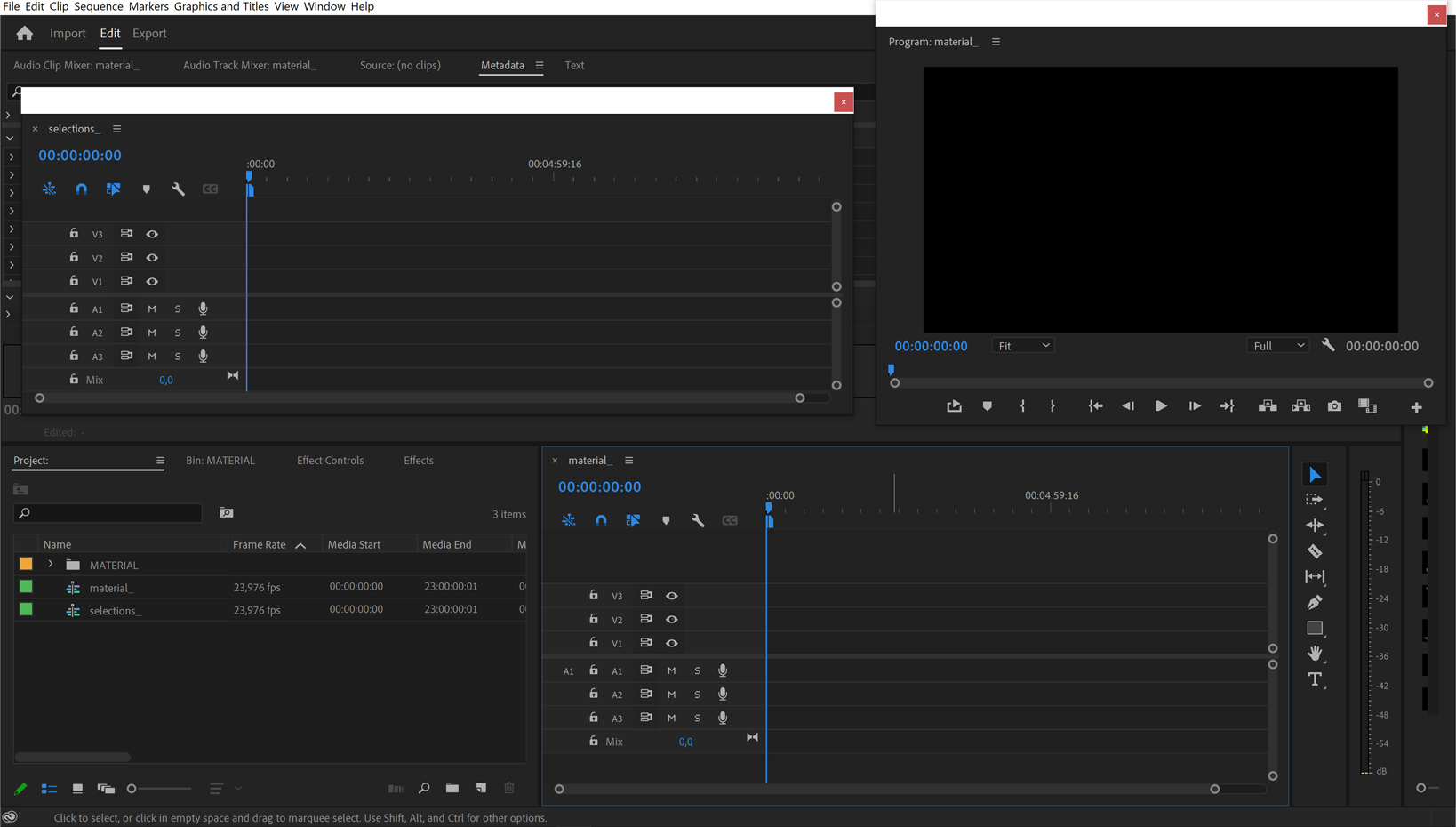The width and height of the screenshot is (1456, 827).
Task: Select the Hand tool
Action: pos(1316,654)
